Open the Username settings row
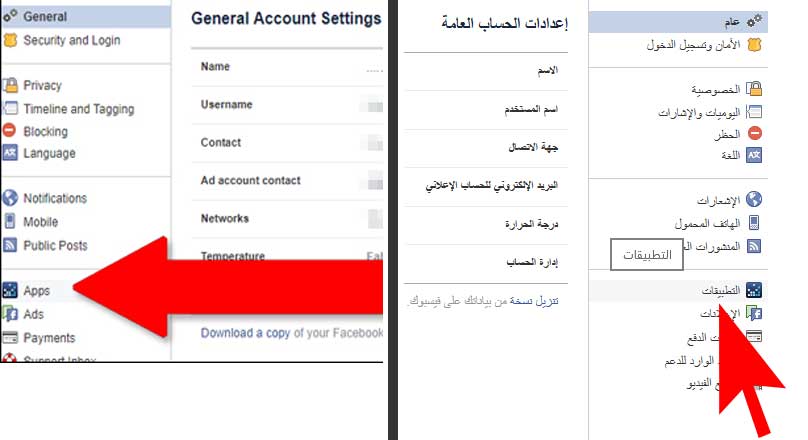The width and height of the screenshot is (808, 440). tap(287, 105)
